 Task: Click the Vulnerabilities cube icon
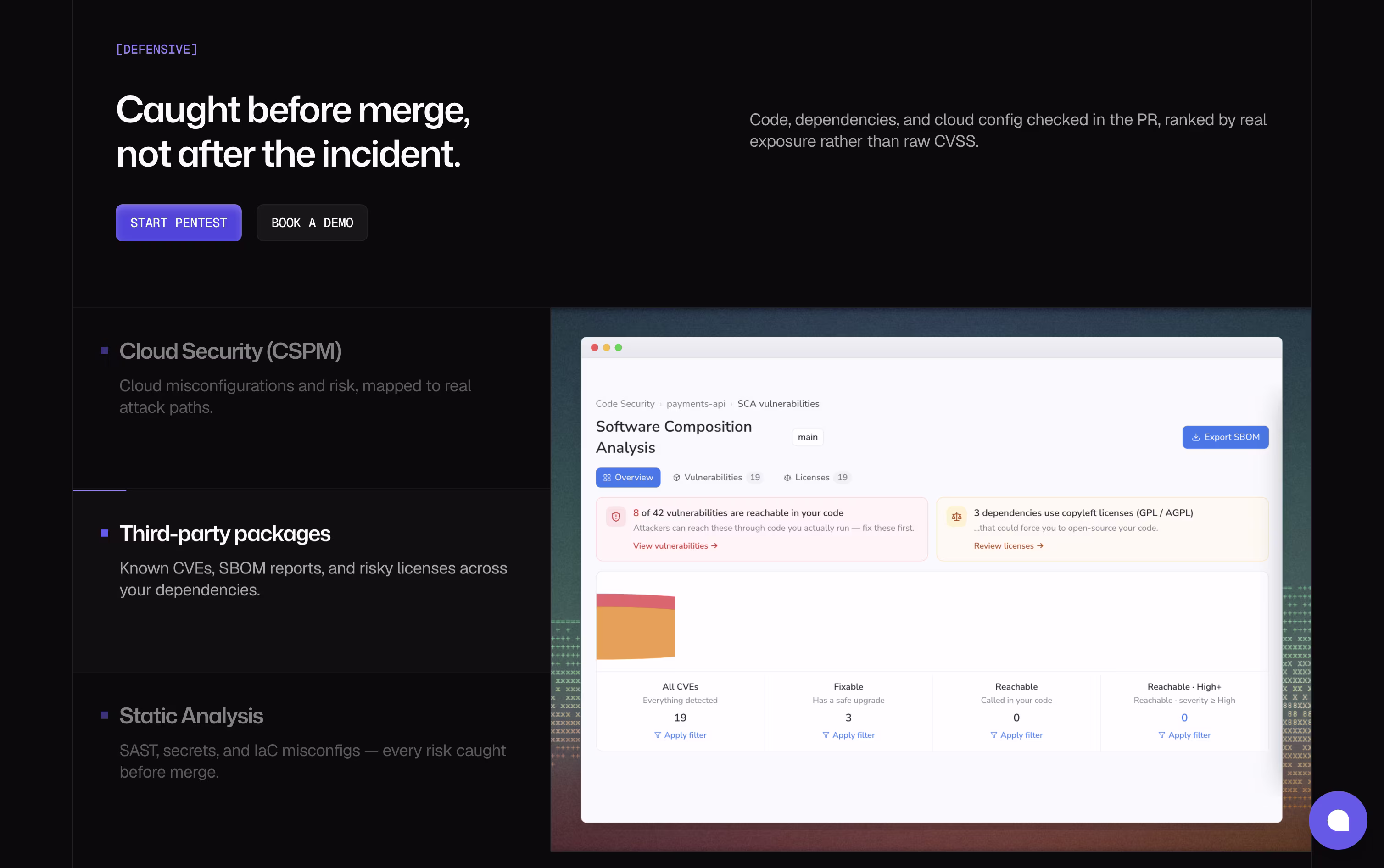pos(677,478)
